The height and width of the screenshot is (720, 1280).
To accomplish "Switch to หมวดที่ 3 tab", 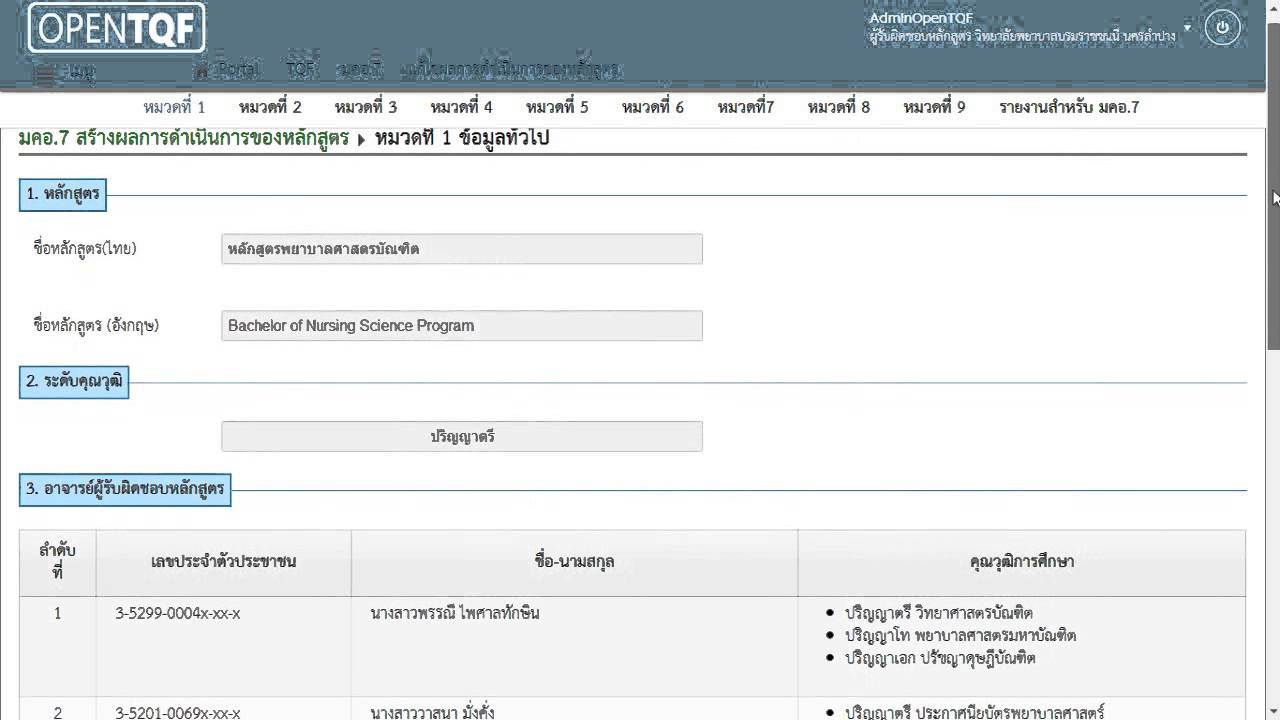I will pyautogui.click(x=366, y=107).
